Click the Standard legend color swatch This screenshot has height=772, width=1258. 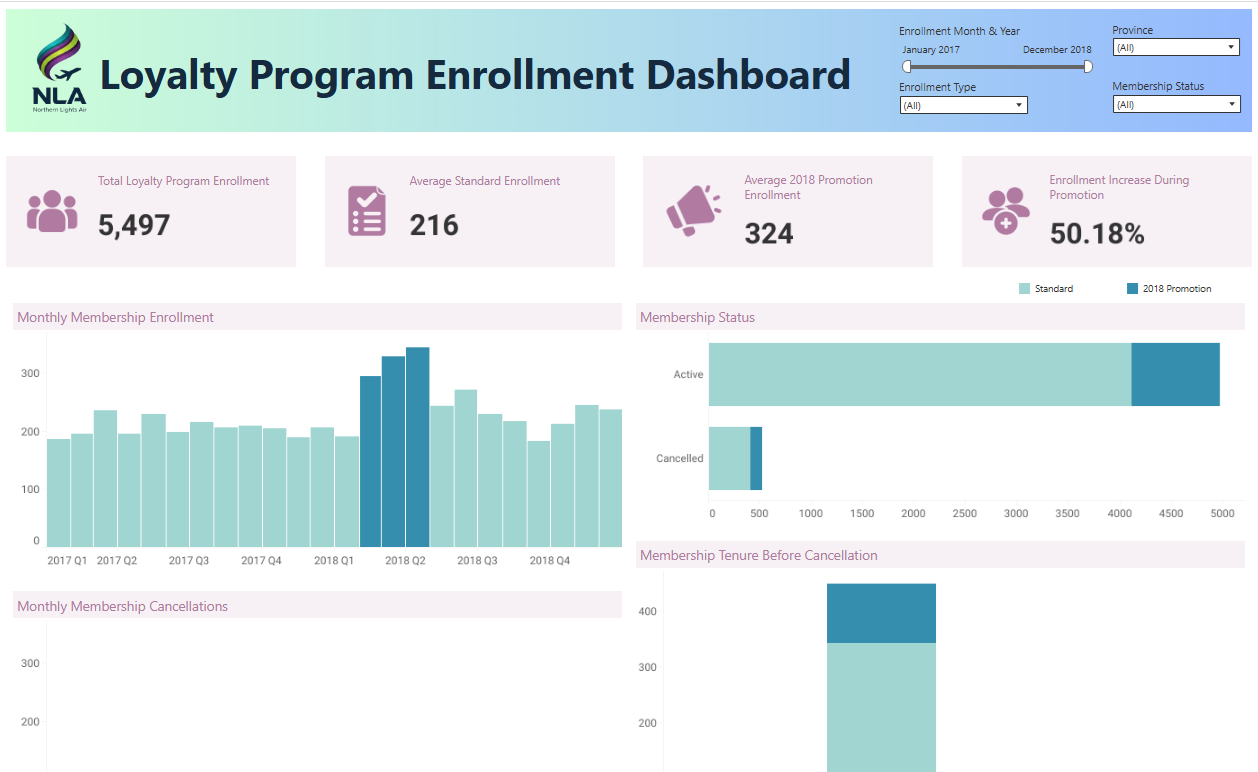(x=1024, y=289)
